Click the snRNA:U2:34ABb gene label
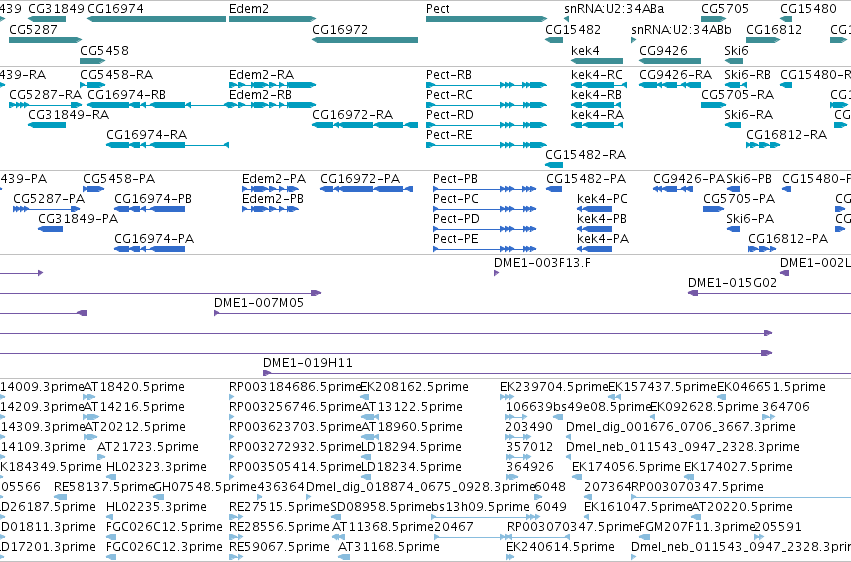This screenshot has width=851, height=562. pyautogui.click(x=681, y=29)
